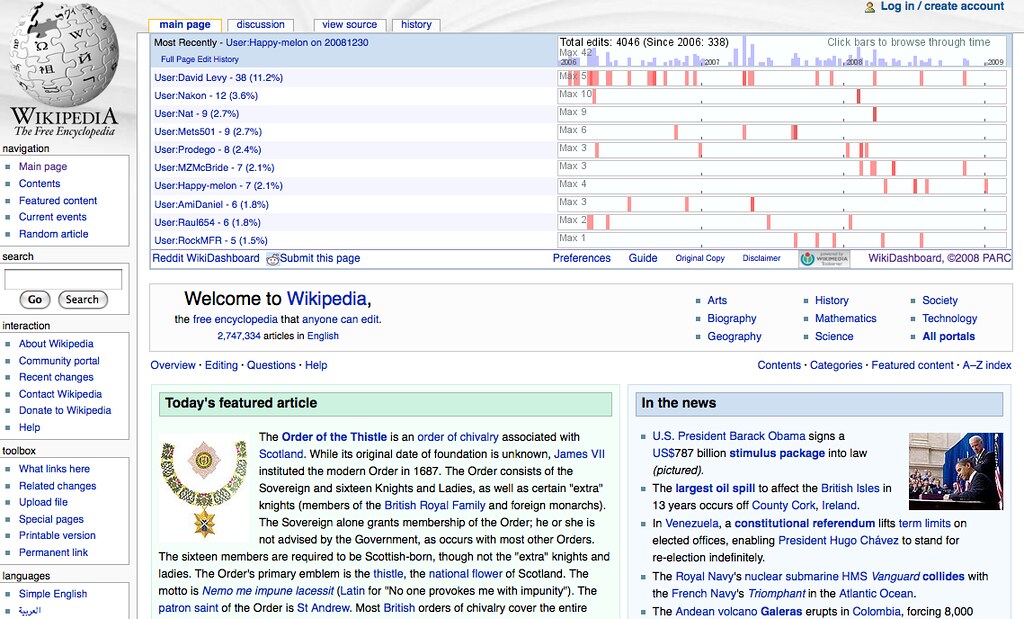The height and width of the screenshot is (619, 1024).
Task: Open the view source tab
Action: (x=349, y=25)
